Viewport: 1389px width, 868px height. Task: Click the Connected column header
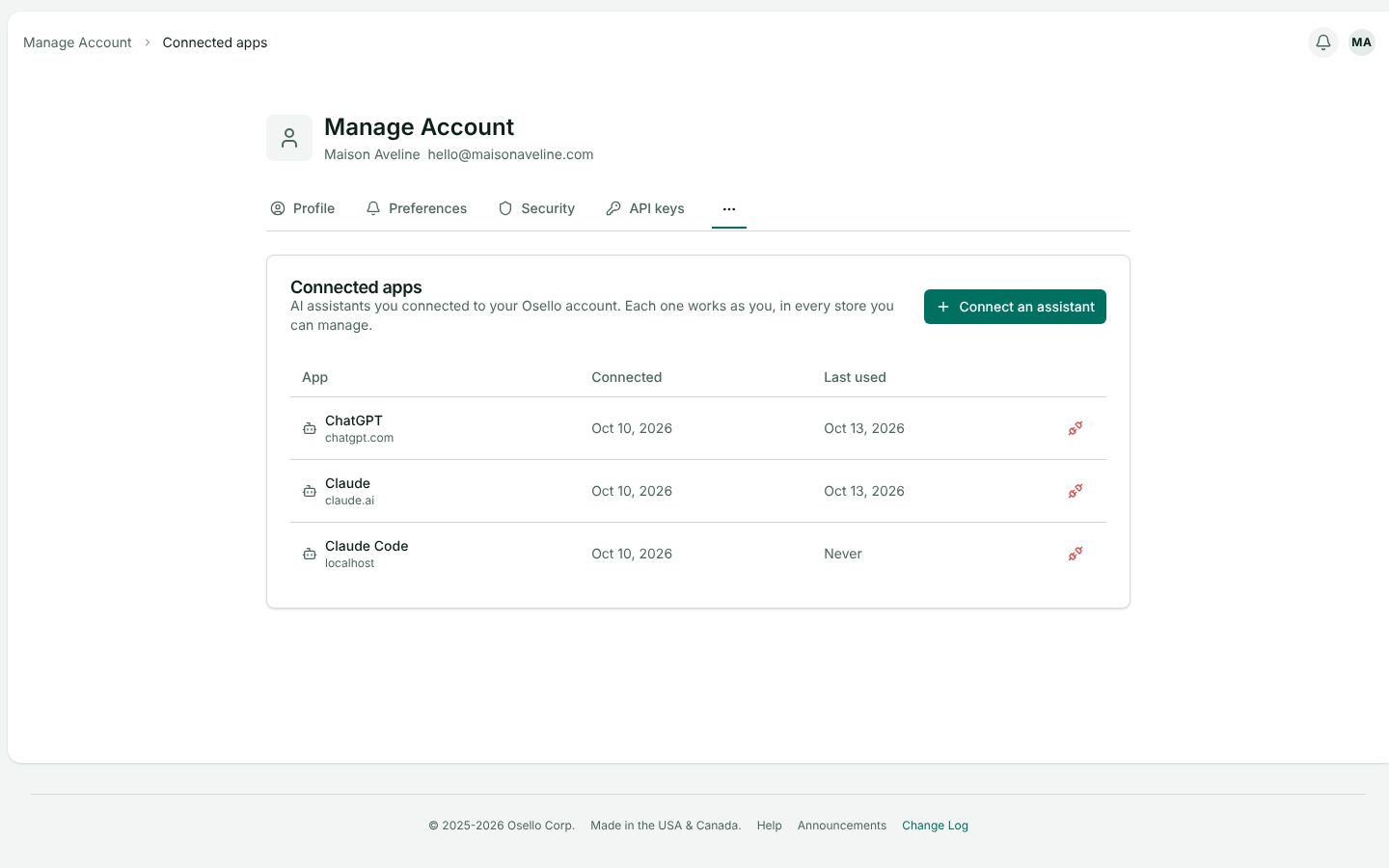pos(627,377)
